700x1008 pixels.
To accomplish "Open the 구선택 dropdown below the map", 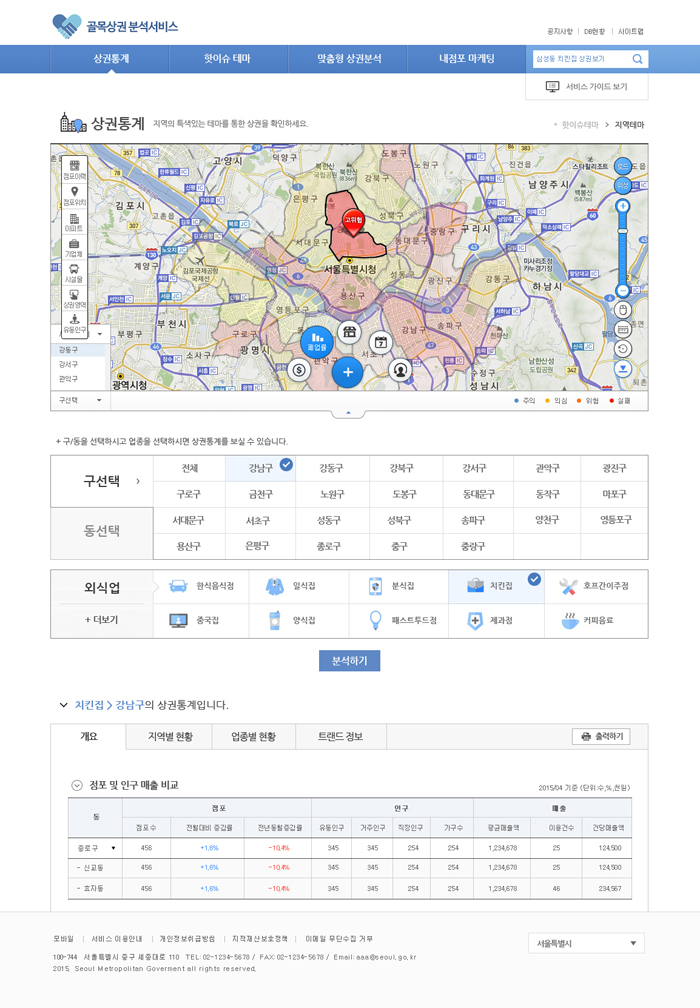I will (x=80, y=400).
